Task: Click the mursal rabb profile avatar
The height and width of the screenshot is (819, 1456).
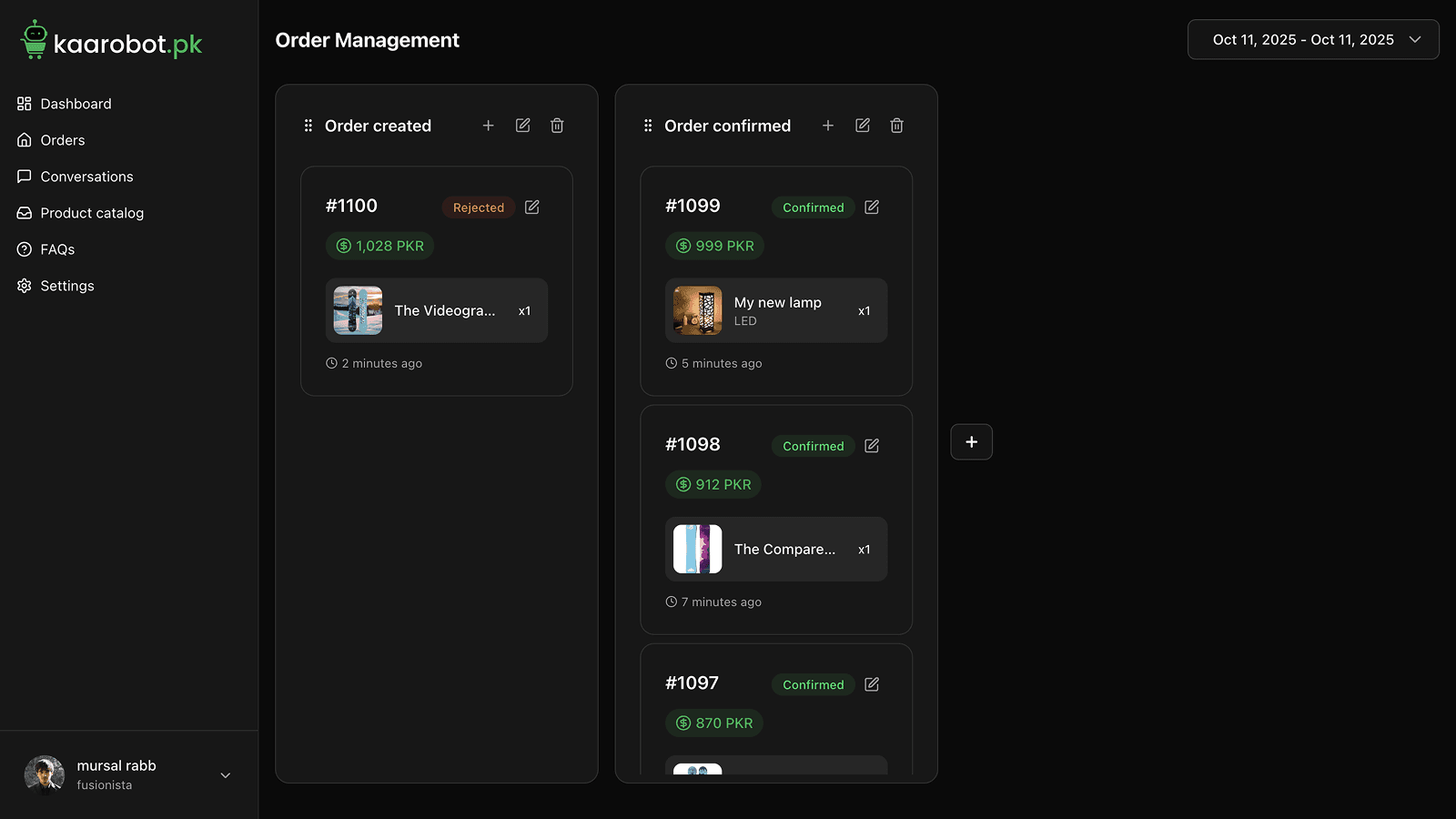Action: (x=45, y=775)
